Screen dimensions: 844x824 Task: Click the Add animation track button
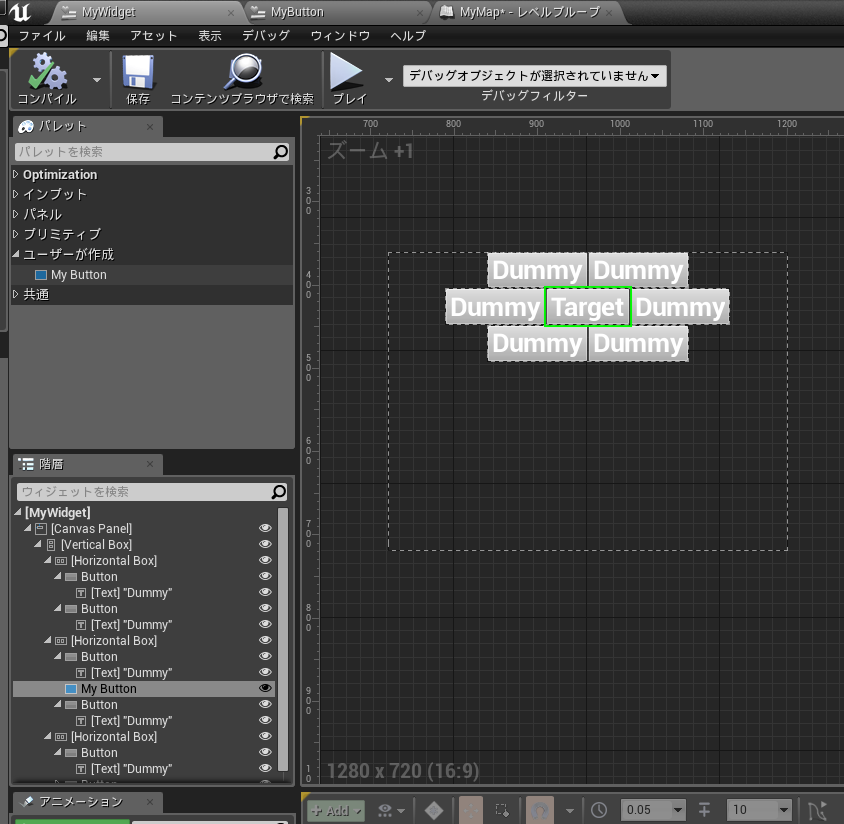point(335,811)
